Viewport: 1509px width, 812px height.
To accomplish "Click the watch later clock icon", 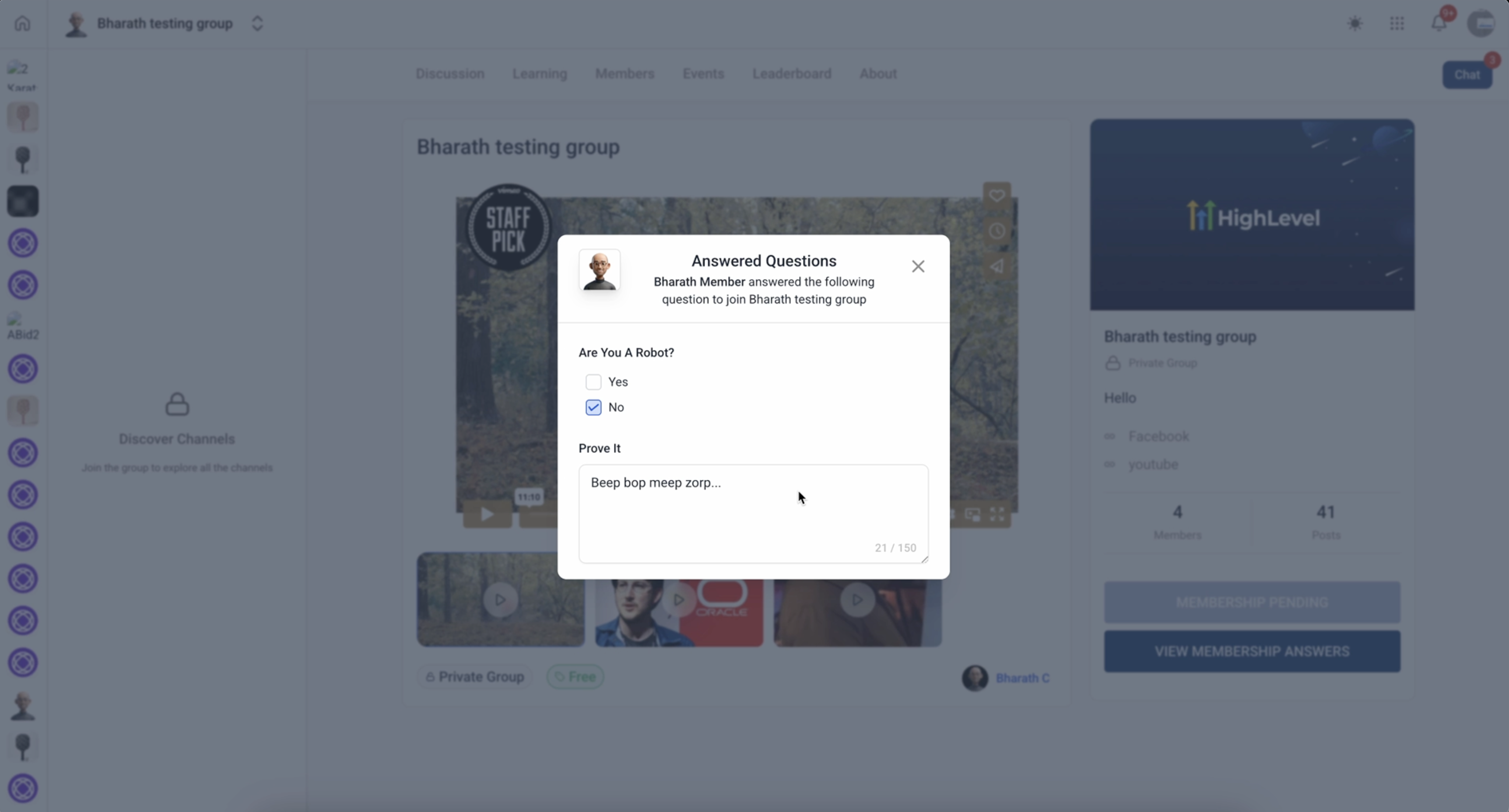I will pos(997,231).
